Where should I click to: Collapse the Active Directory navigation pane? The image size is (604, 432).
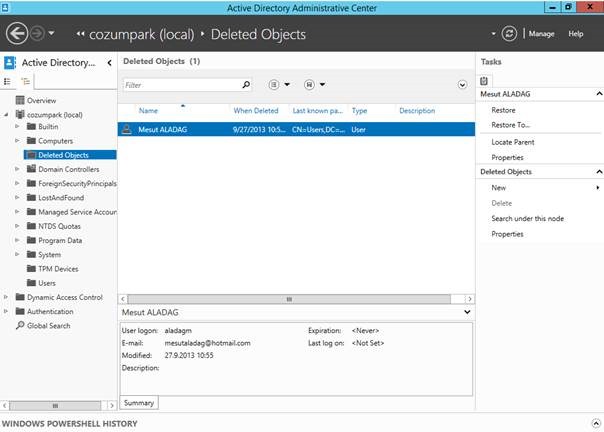(109, 62)
